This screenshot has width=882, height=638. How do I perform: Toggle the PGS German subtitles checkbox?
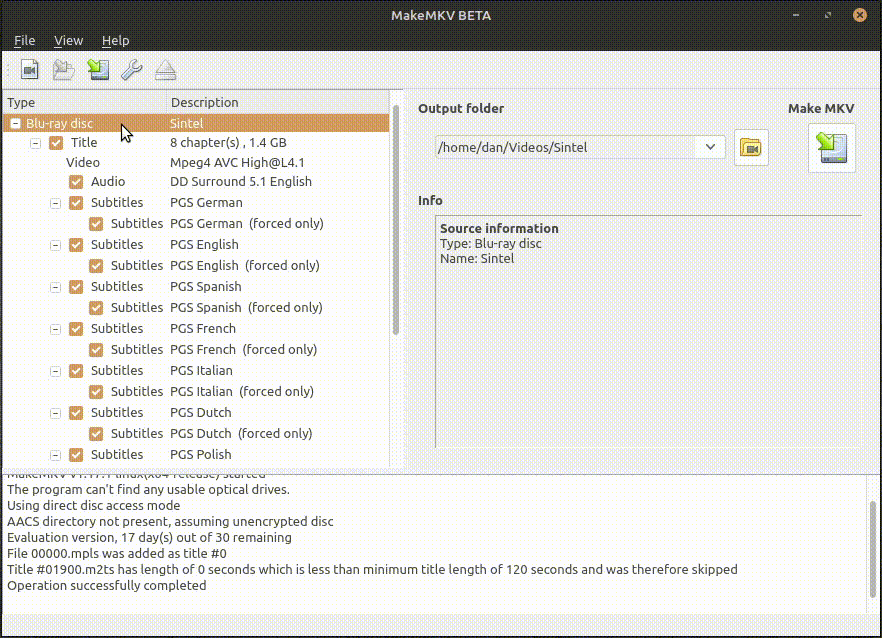[x=76, y=203]
